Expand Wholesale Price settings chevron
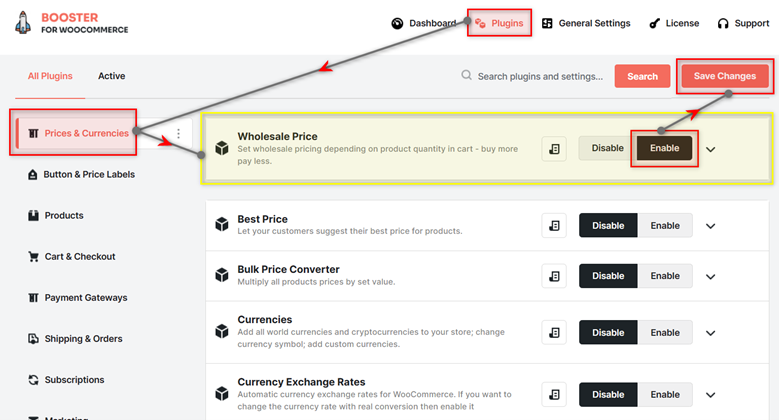Image resolution: width=779 pixels, height=420 pixels. tap(710, 149)
